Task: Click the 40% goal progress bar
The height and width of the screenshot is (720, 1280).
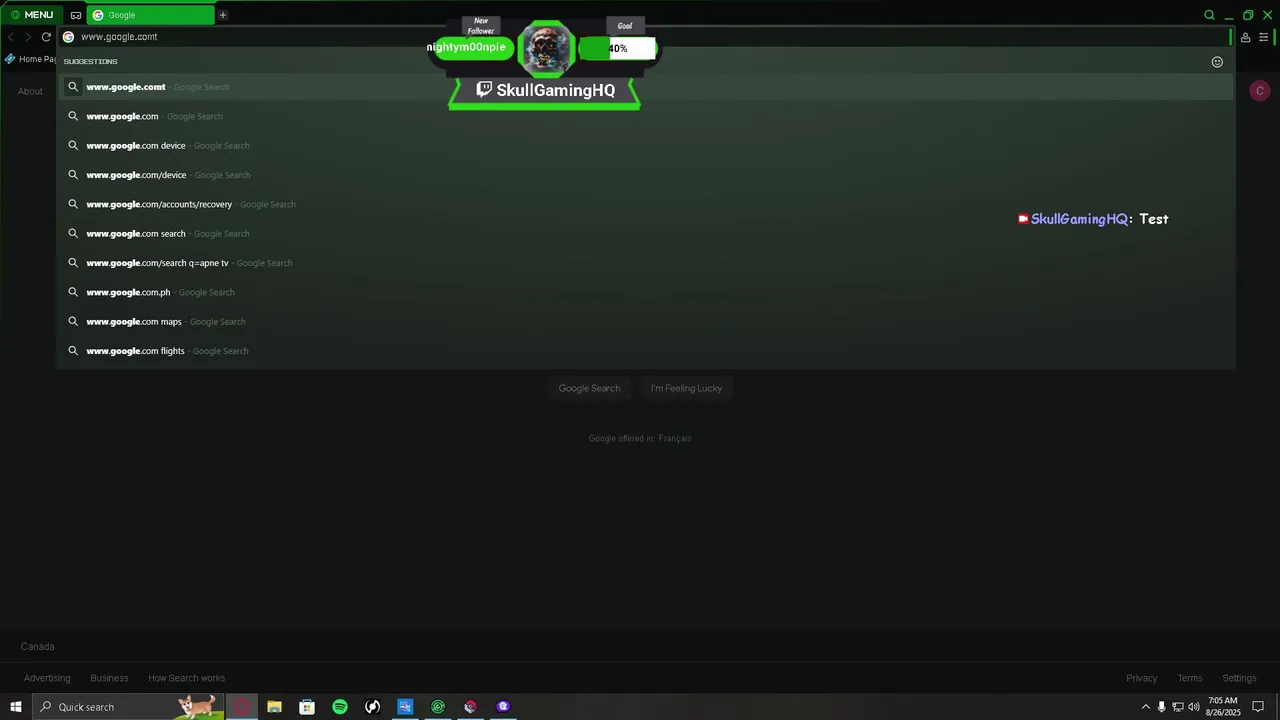Action: pos(617,48)
